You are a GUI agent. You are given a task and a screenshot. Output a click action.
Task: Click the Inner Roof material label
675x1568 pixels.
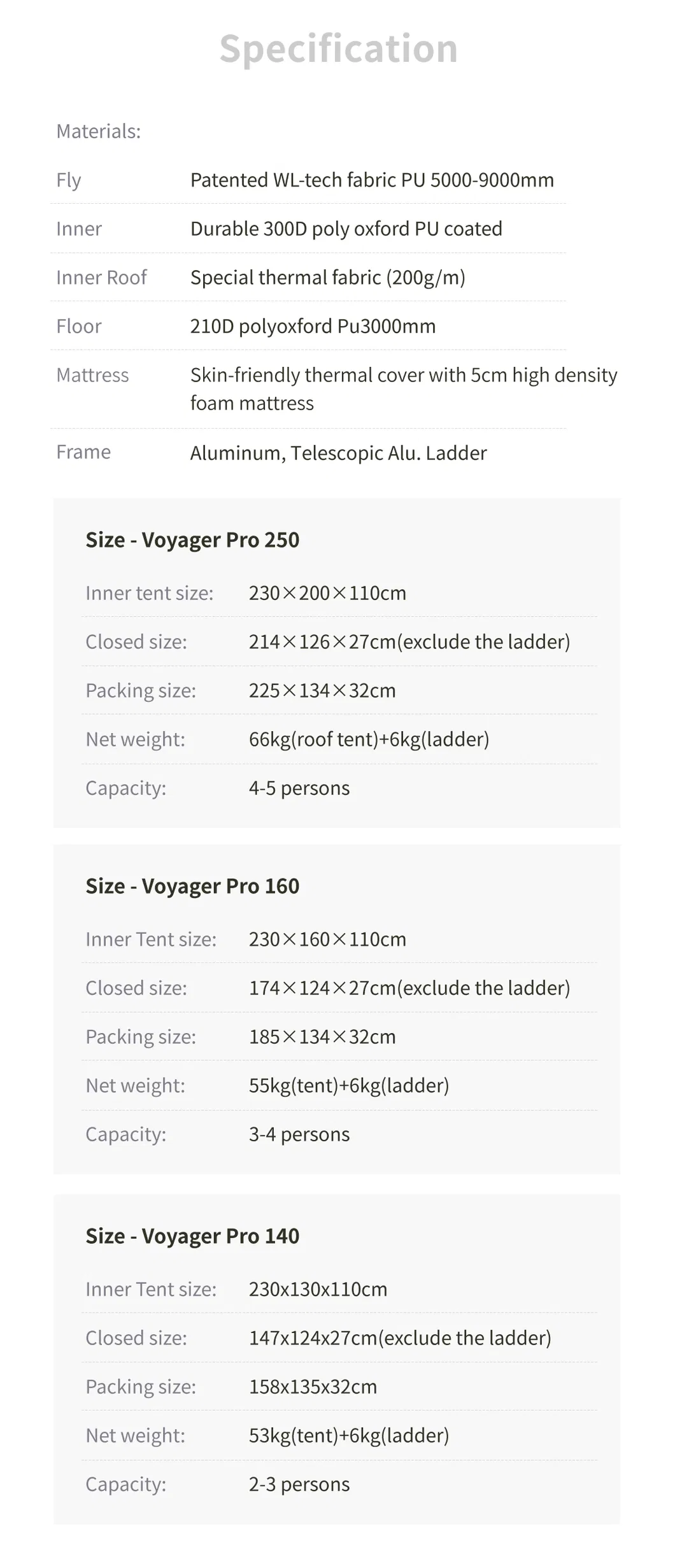coord(101,277)
